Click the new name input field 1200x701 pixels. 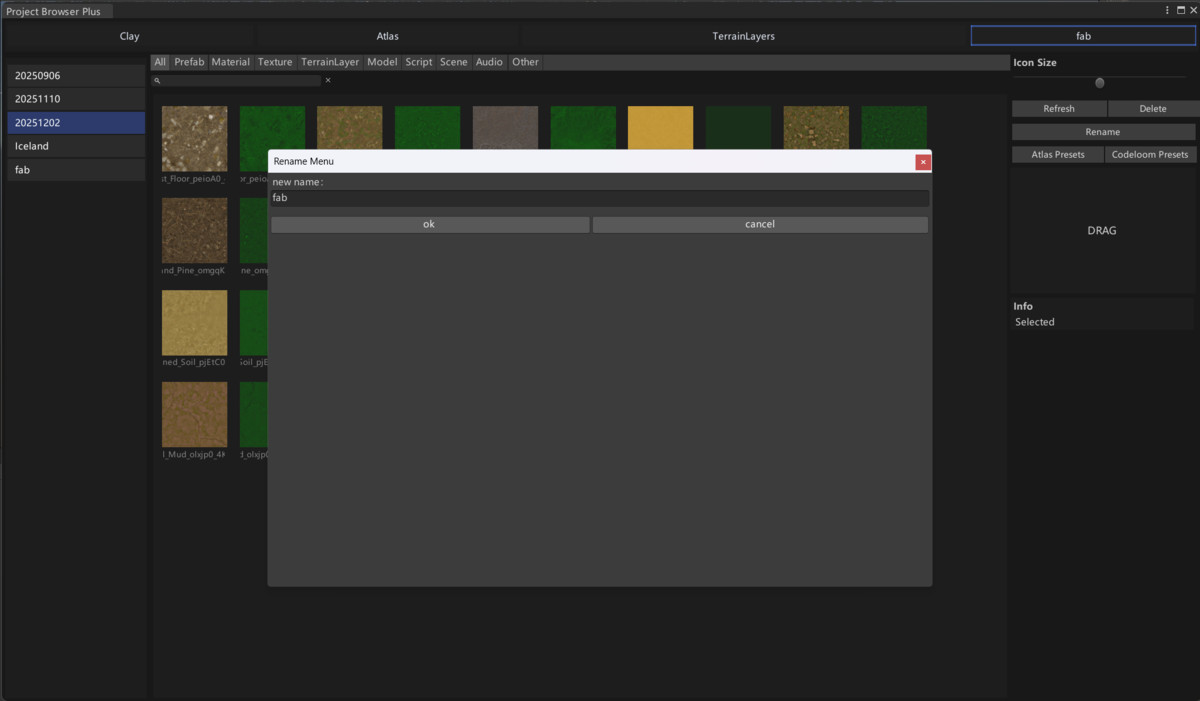[599, 197]
